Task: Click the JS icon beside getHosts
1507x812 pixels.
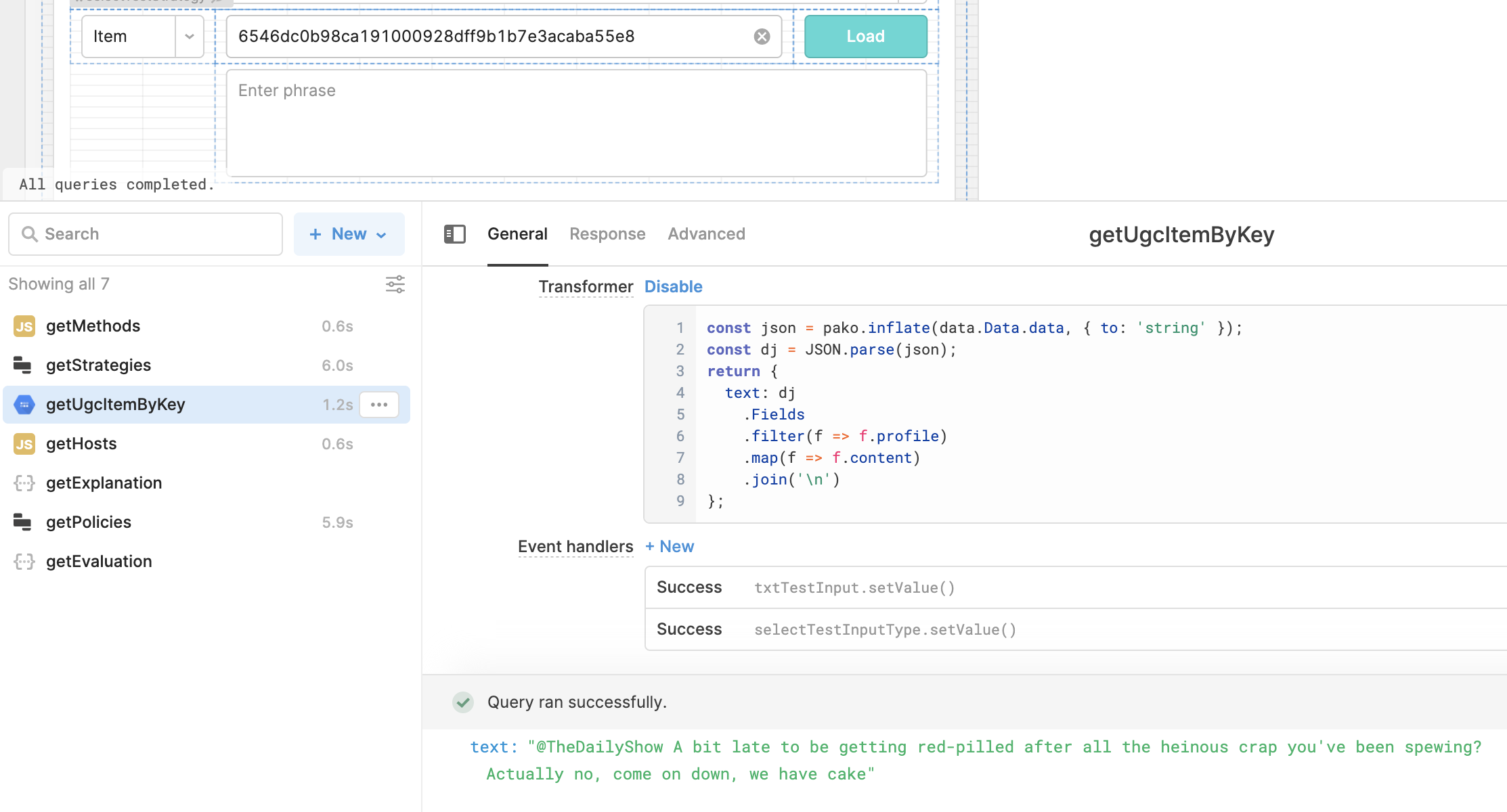Action: 24,444
